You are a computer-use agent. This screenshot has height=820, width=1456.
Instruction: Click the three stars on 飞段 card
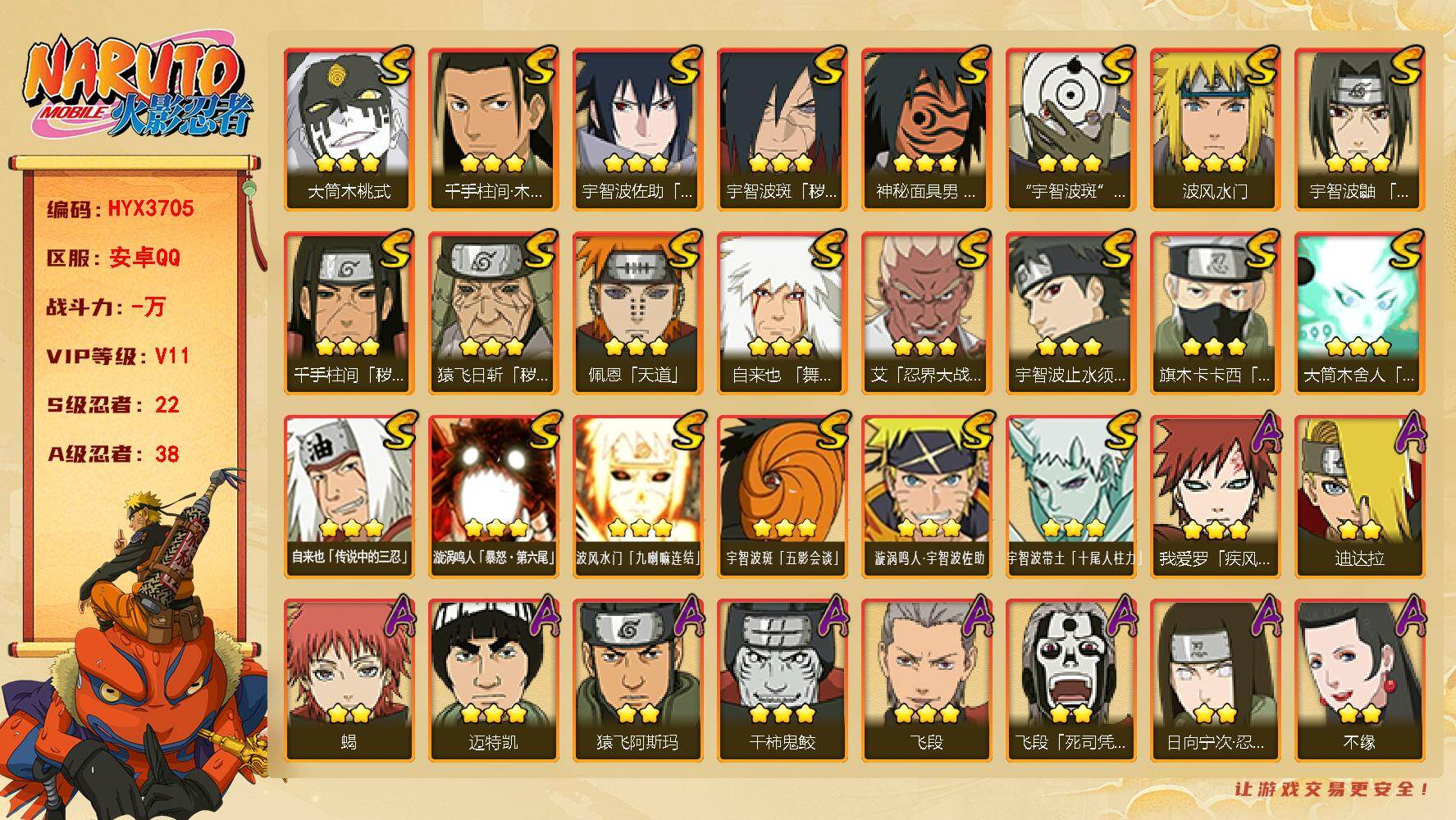tap(926, 714)
